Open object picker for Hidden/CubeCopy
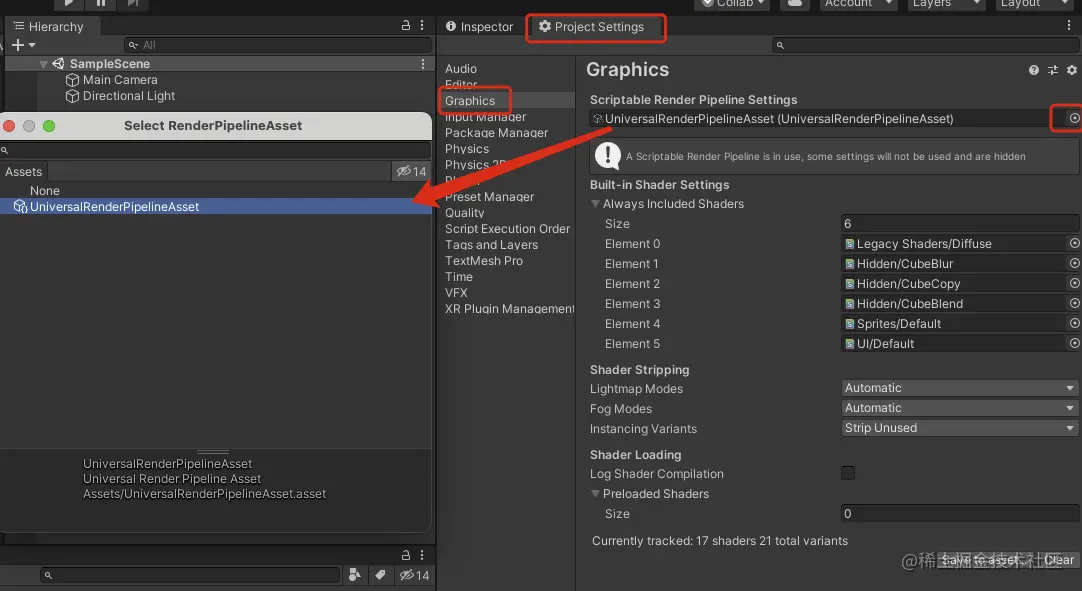The width and height of the screenshot is (1082, 591). (1074, 283)
